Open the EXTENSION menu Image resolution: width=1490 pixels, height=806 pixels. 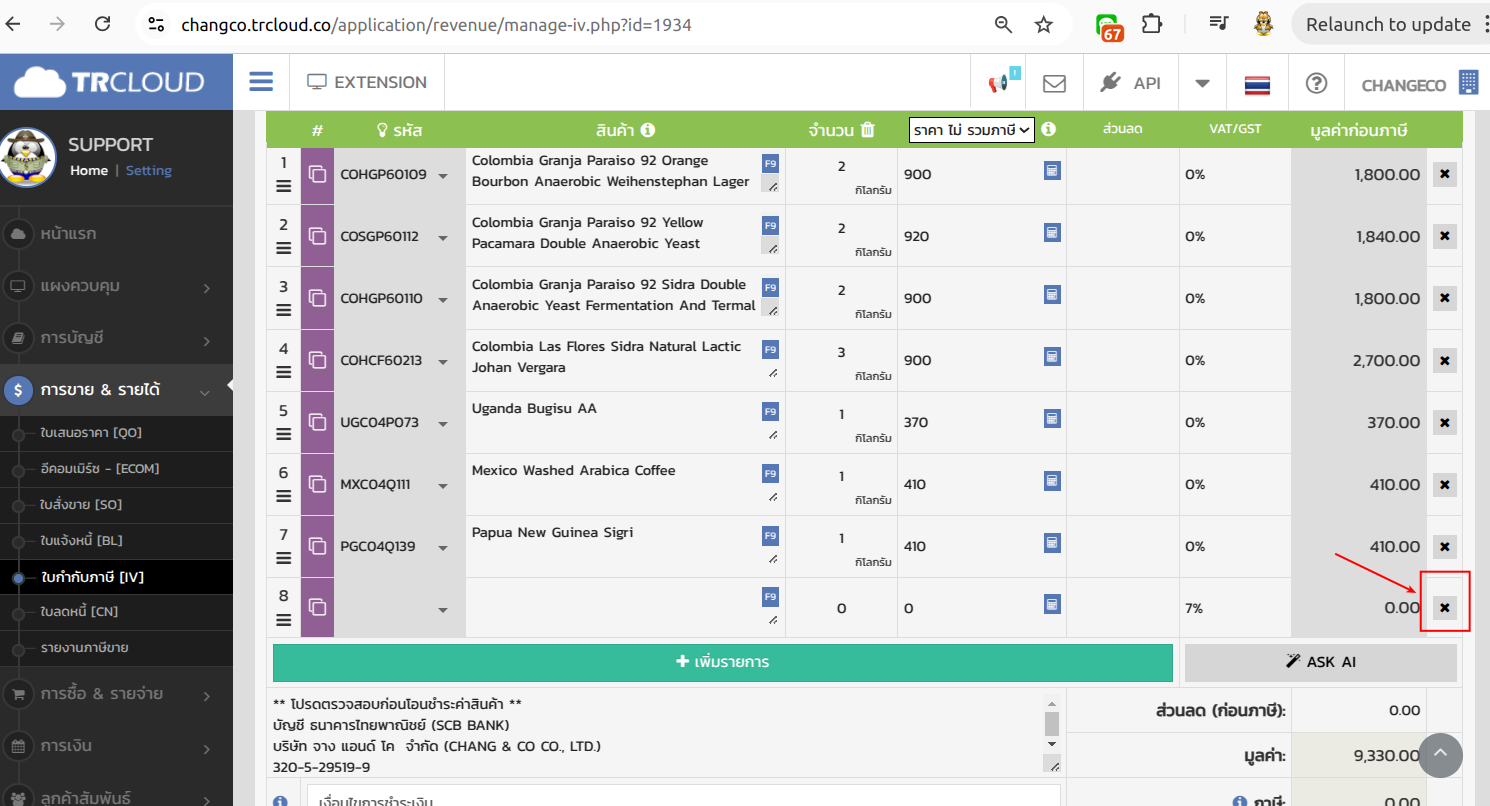367,82
